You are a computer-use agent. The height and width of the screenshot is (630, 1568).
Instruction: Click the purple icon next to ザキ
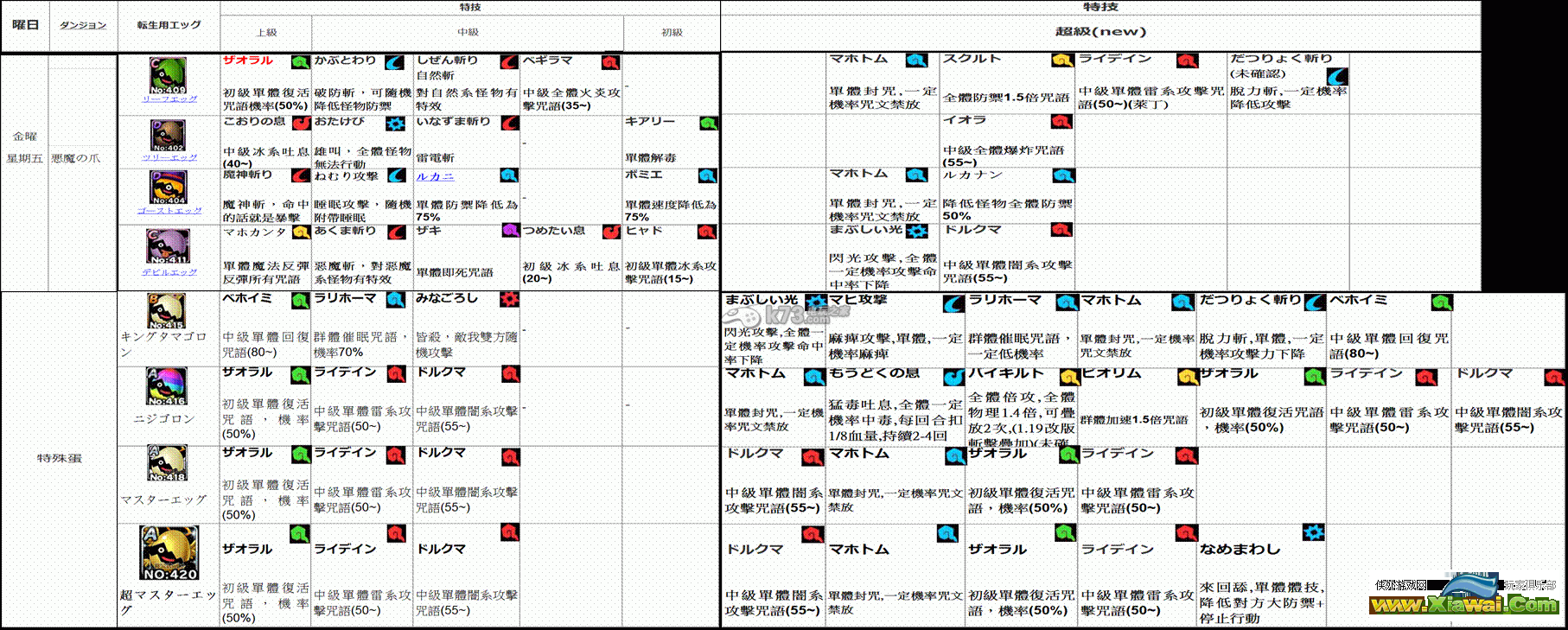(510, 231)
